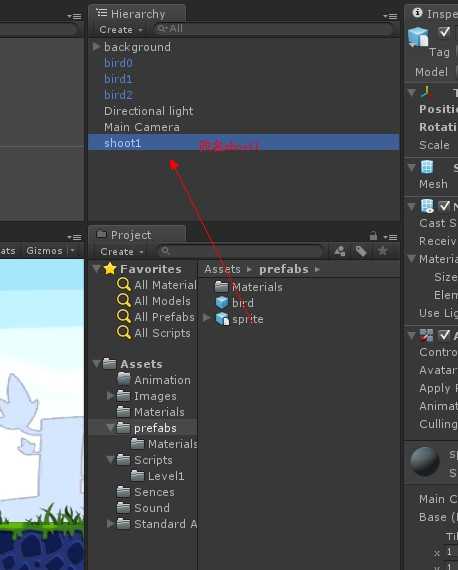Image resolution: width=458 pixels, height=570 pixels.
Task: Click All Scripts search icon
Action: [124, 332]
